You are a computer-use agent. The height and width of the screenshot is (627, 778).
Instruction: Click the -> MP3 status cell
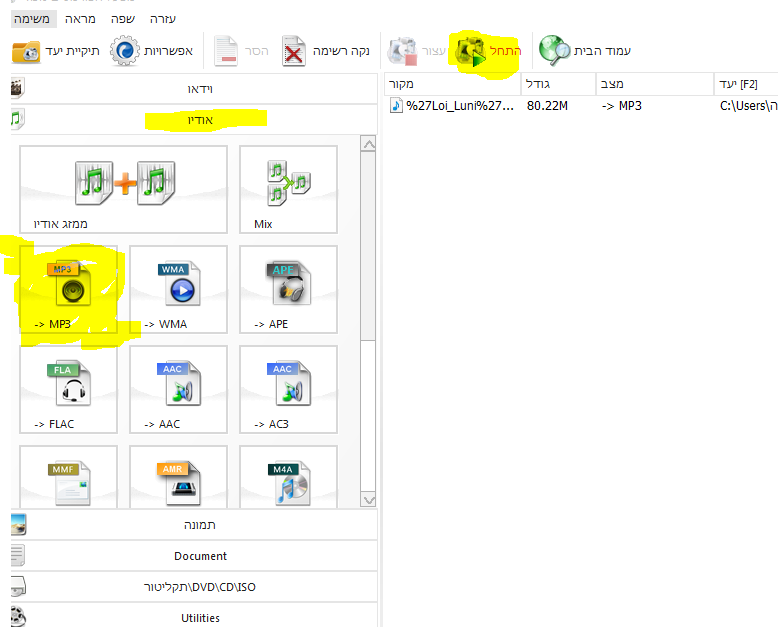[x=622, y=106]
